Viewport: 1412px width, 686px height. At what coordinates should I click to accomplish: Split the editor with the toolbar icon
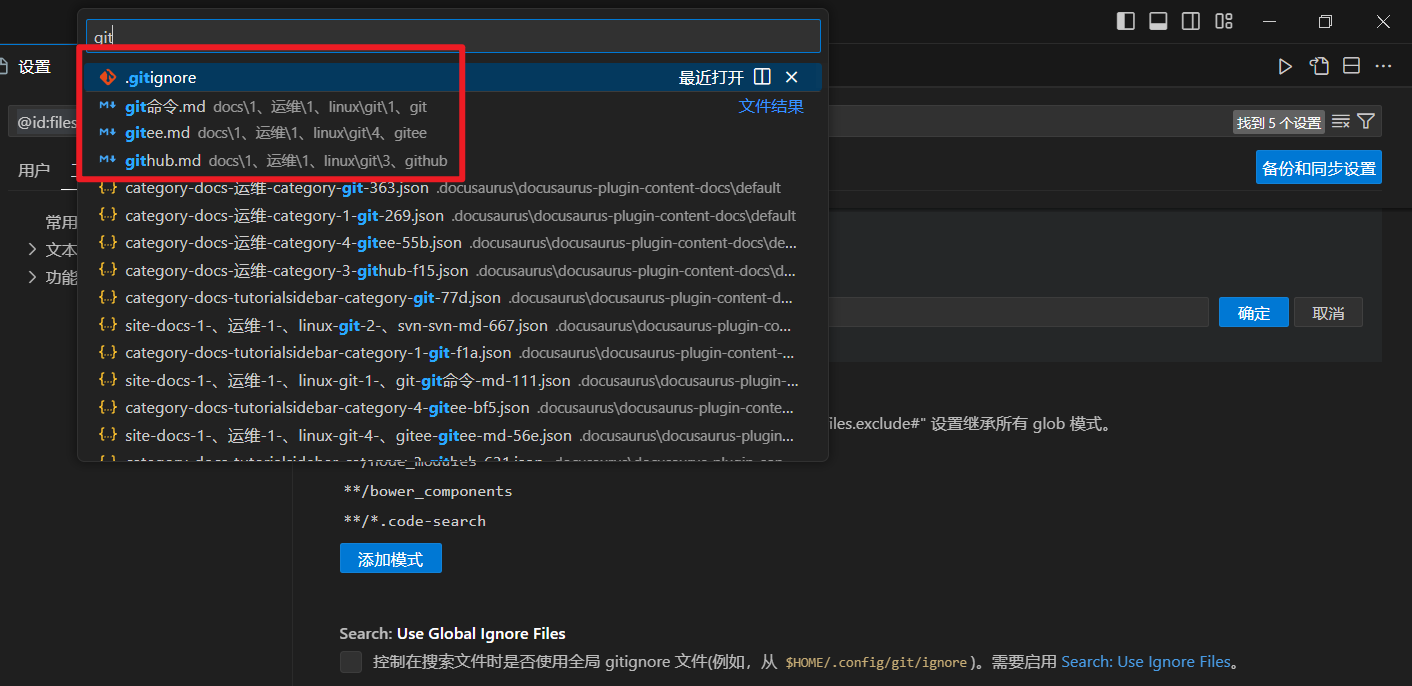[x=1351, y=66]
